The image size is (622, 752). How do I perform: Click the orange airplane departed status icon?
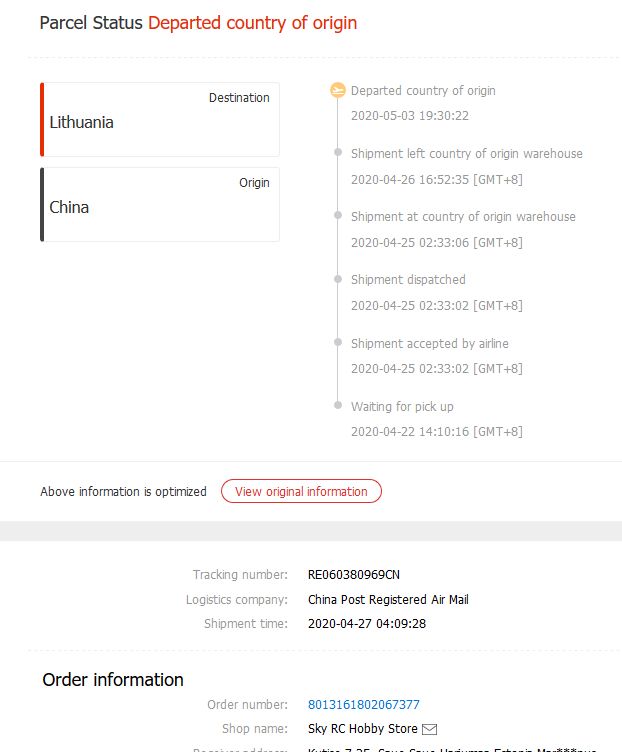338,91
